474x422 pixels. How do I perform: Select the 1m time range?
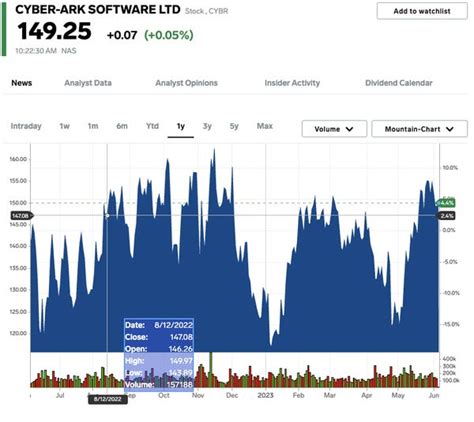pos(93,126)
